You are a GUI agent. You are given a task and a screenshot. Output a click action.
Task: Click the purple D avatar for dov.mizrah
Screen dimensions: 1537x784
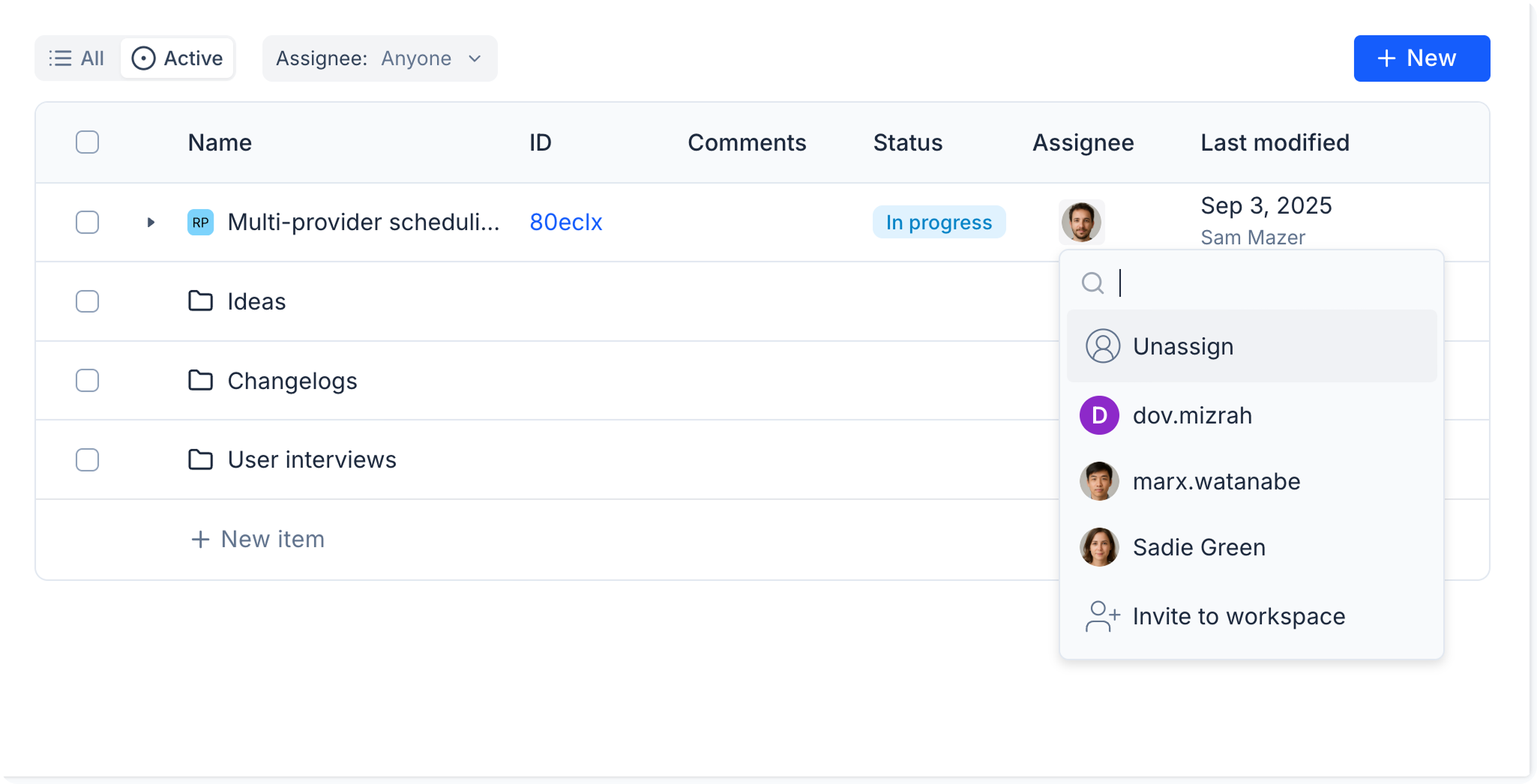tap(1099, 415)
